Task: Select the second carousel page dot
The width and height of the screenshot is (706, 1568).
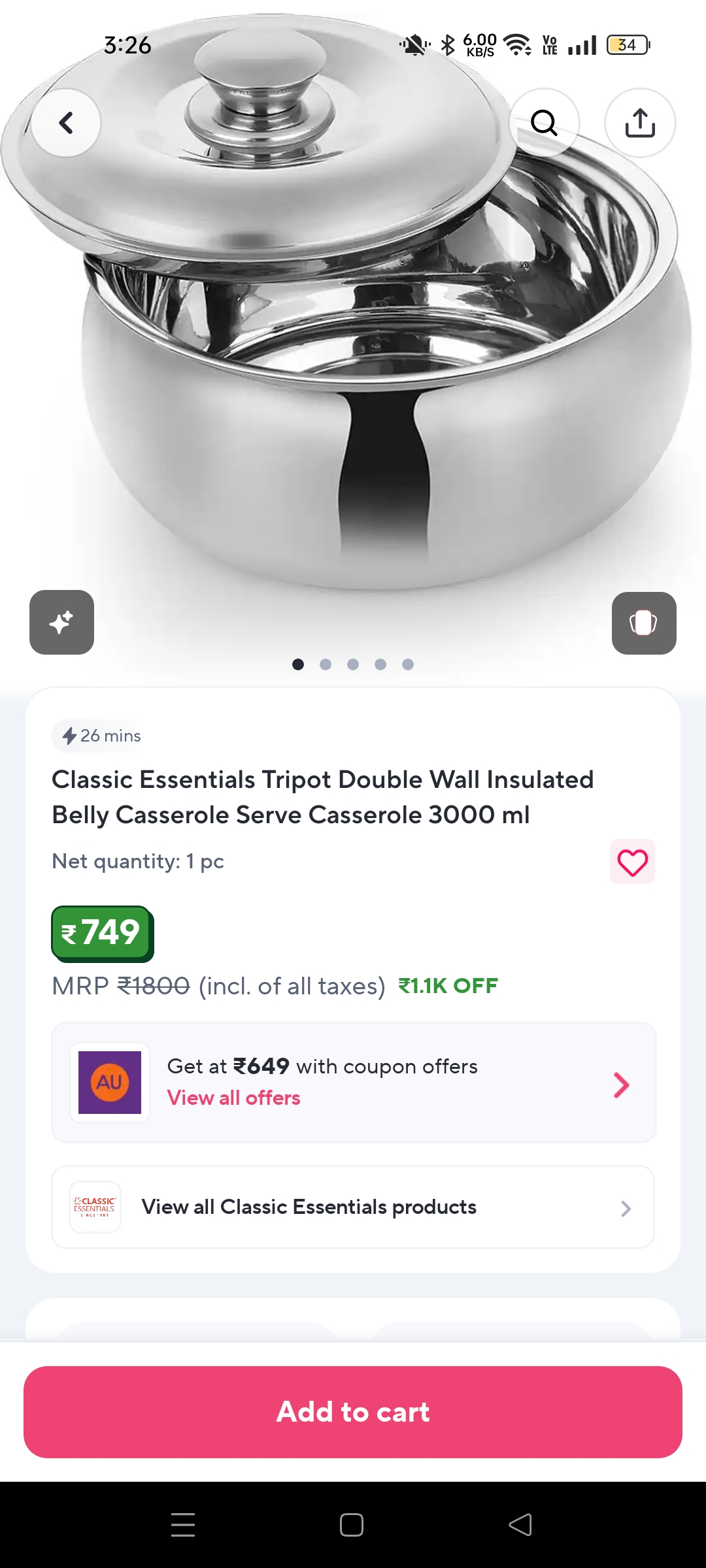Action: [326, 664]
